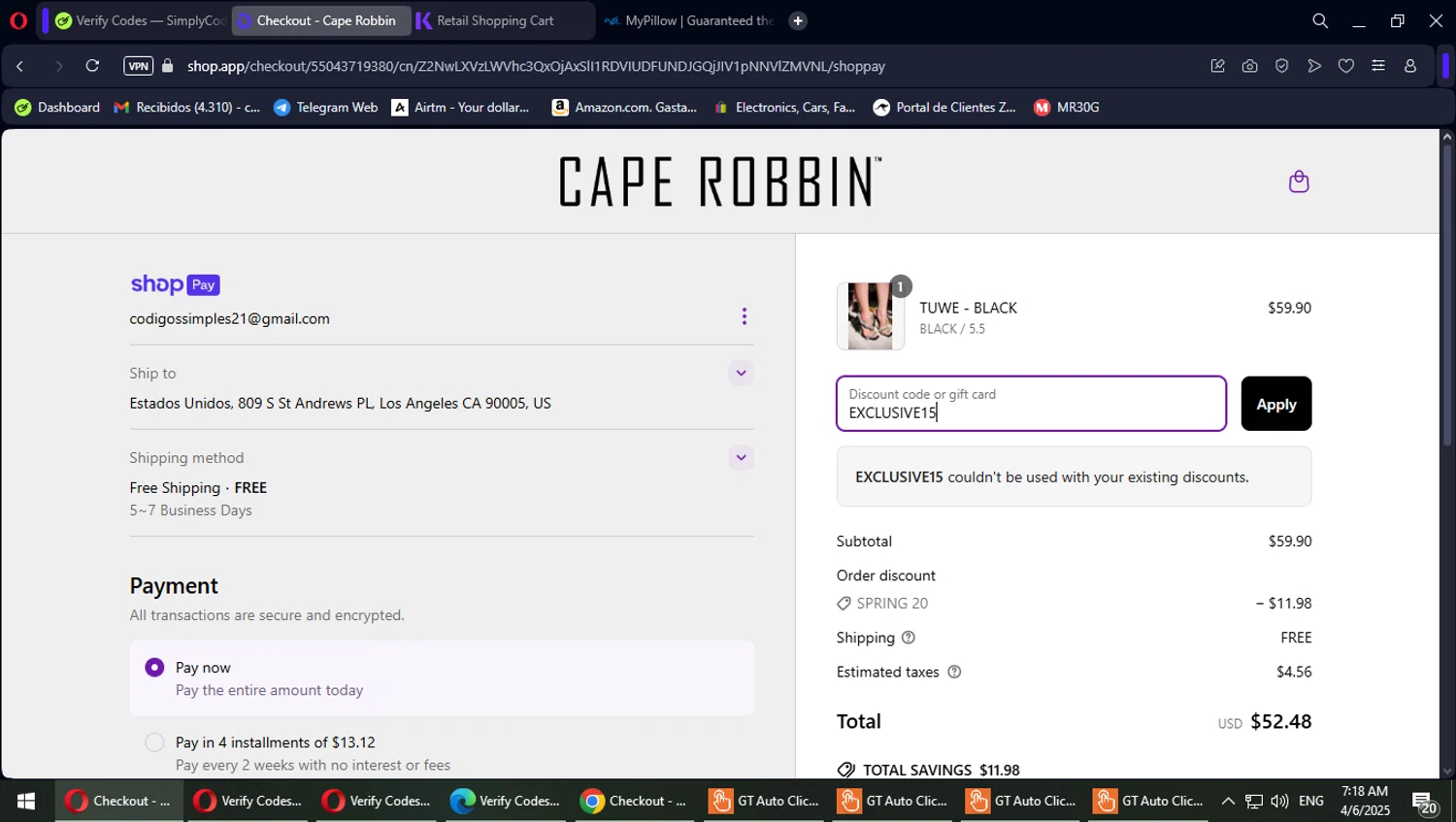
Task: Open the Telegram Web bookmark
Action: point(326,108)
